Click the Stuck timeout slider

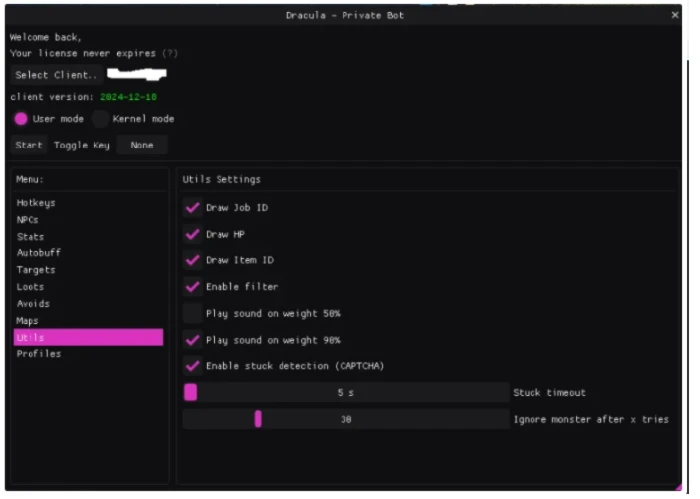(x=345, y=393)
